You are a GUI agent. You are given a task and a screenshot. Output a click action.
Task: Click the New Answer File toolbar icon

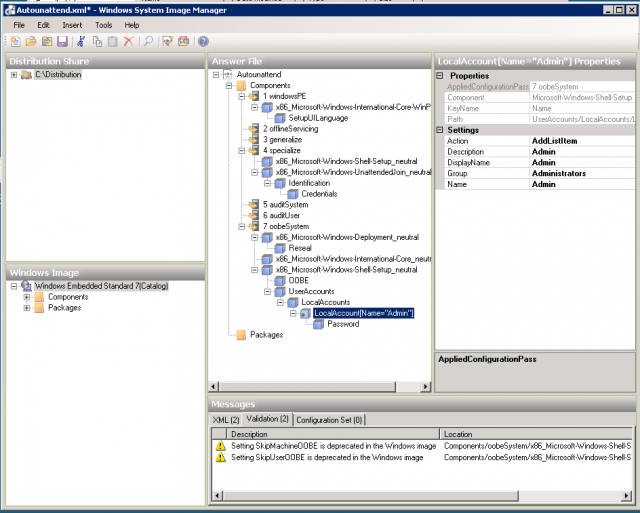(16, 41)
